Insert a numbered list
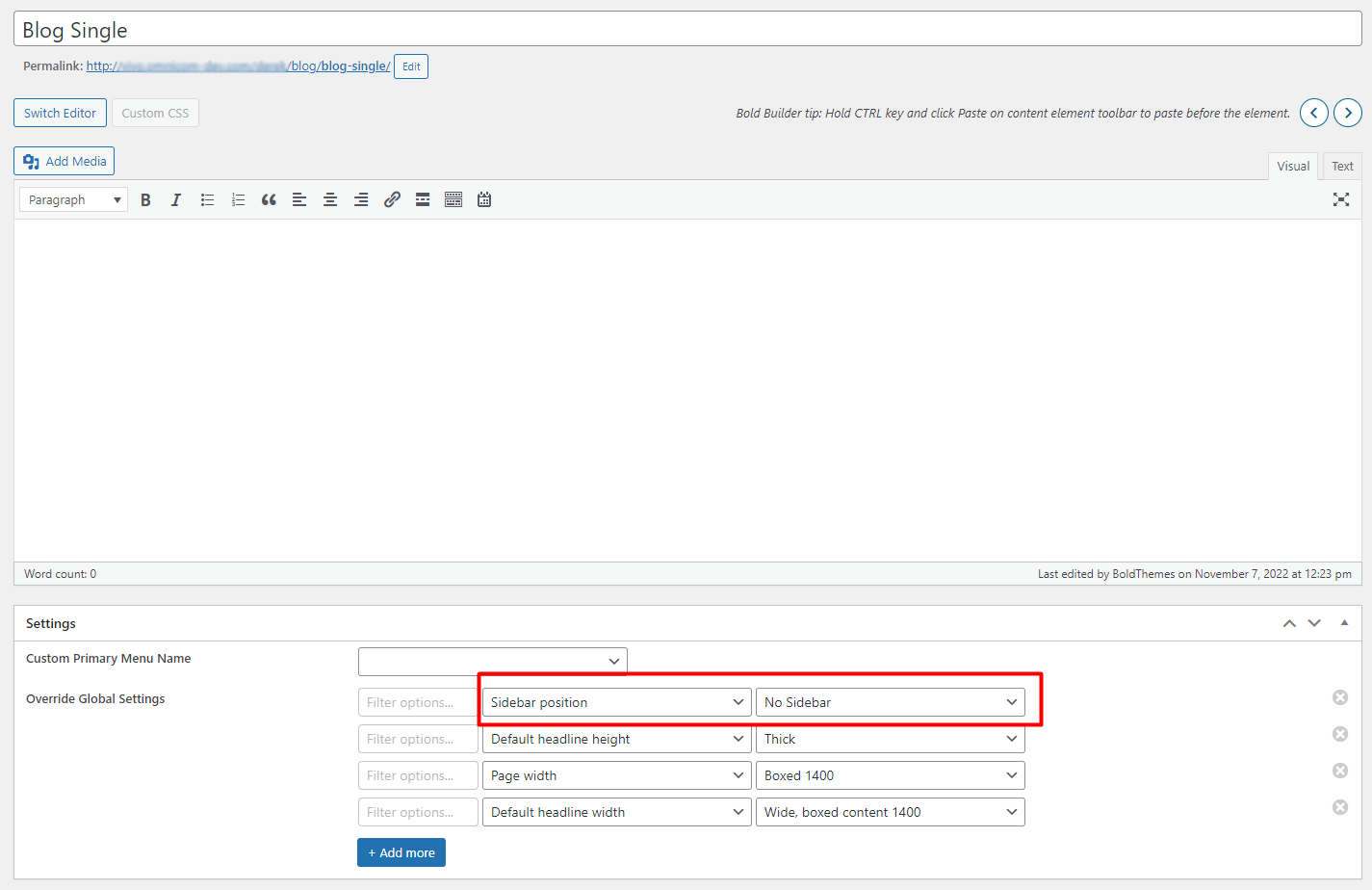 pos(238,199)
